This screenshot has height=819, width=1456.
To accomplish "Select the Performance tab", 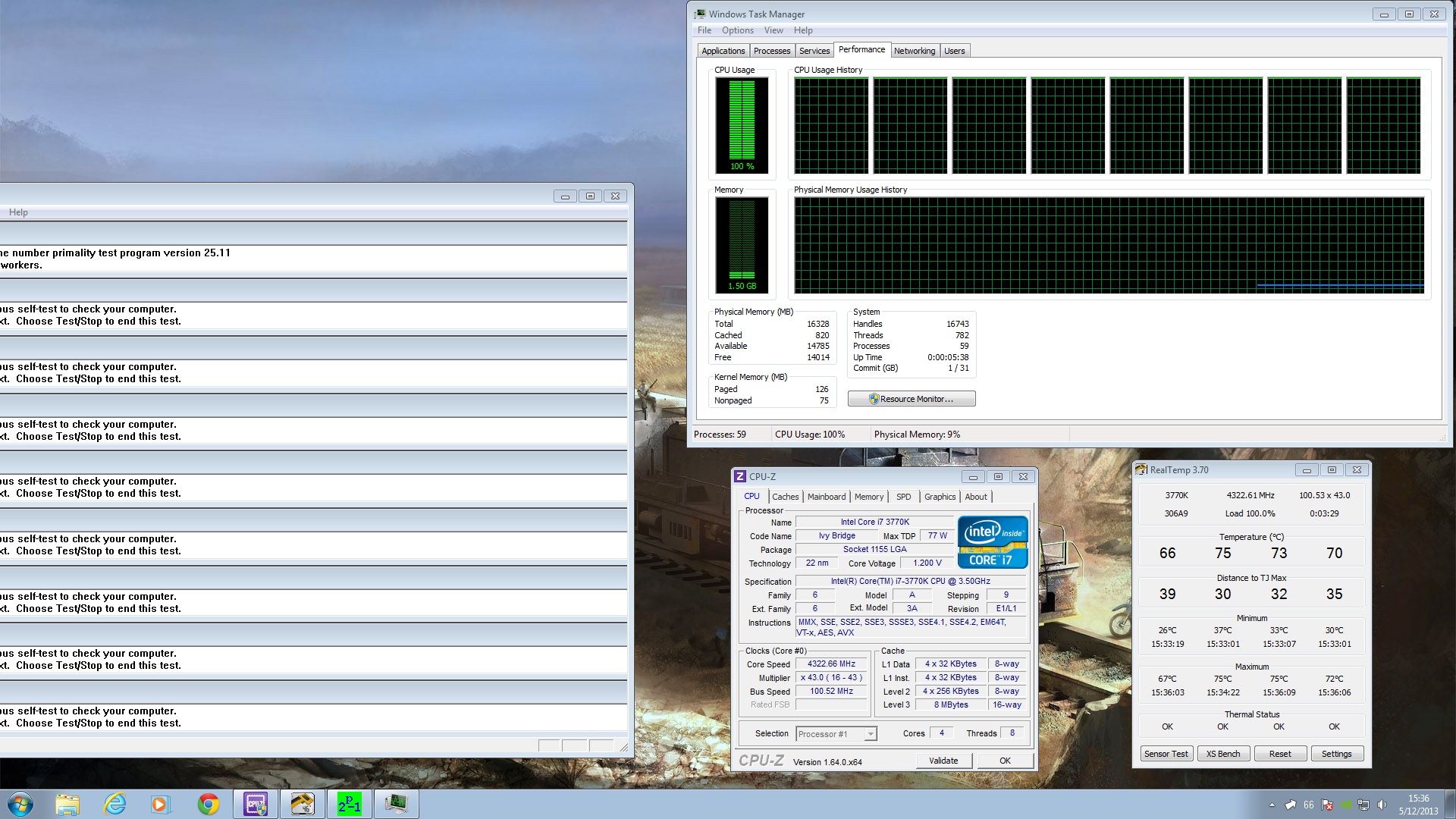I will coord(861,49).
